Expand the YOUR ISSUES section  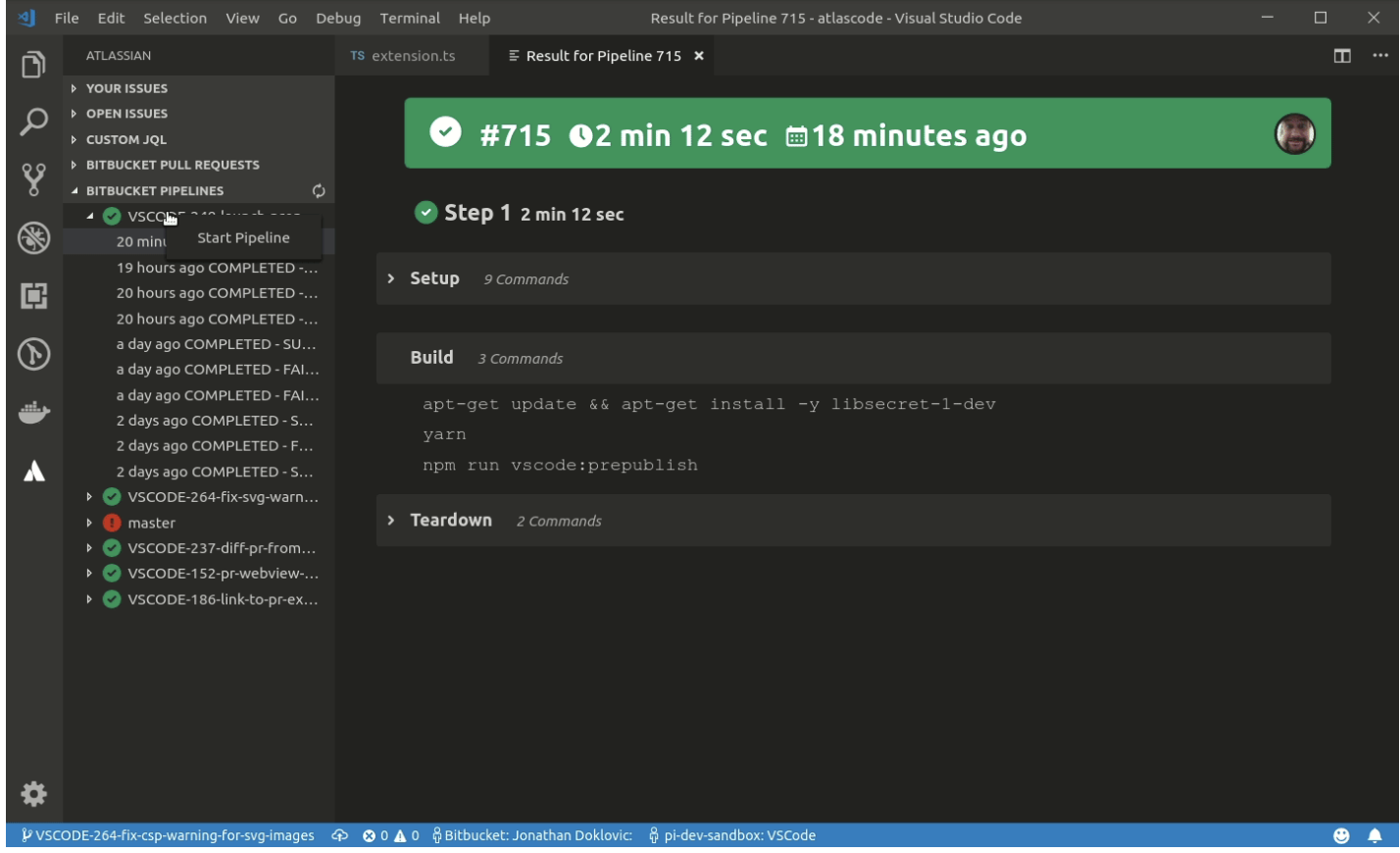pyautogui.click(x=199, y=88)
